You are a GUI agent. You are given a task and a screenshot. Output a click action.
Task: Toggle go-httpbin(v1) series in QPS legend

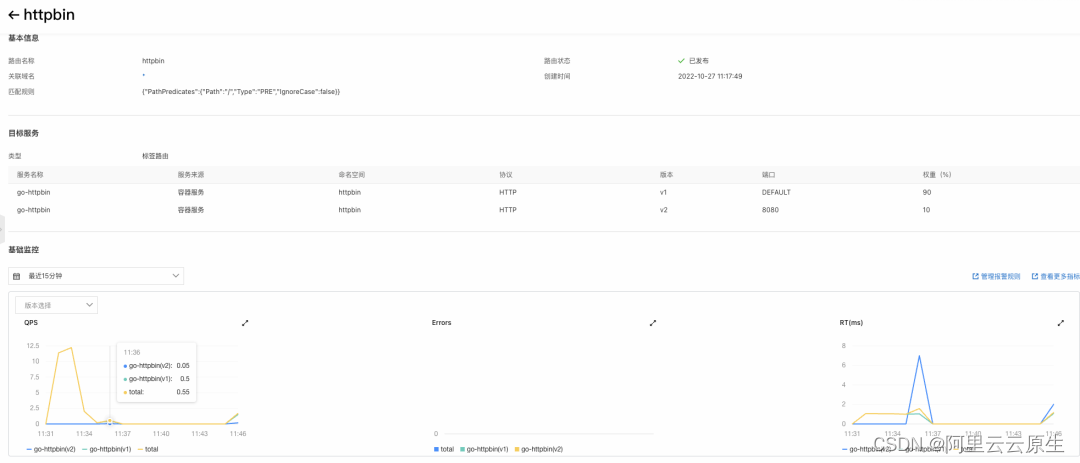pyautogui.click(x=107, y=449)
